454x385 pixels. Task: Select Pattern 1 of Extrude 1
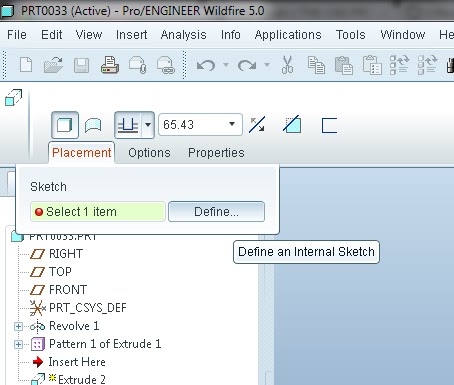click(105, 344)
